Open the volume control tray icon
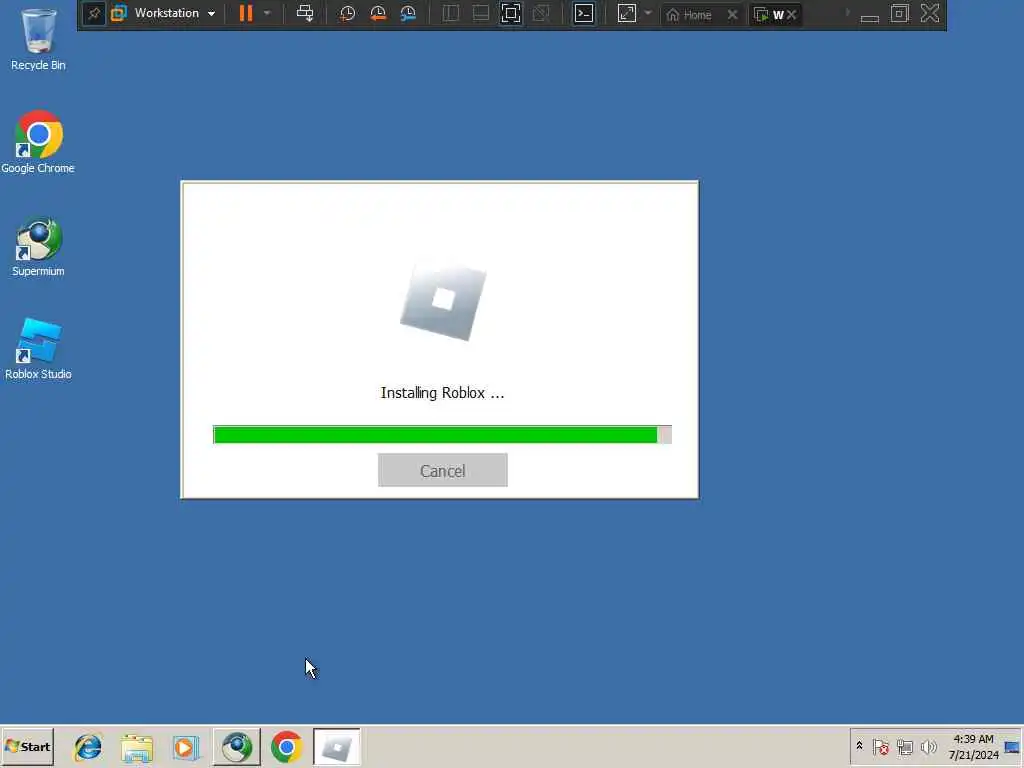This screenshot has width=1024, height=768. click(928, 746)
